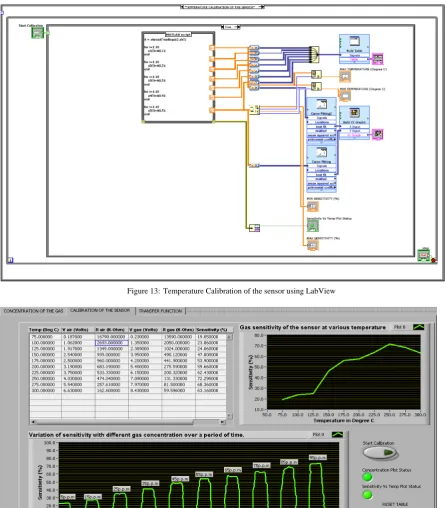Click the concentration sensitivity graph plot area
446x508 pixels.
(x=199, y=475)
